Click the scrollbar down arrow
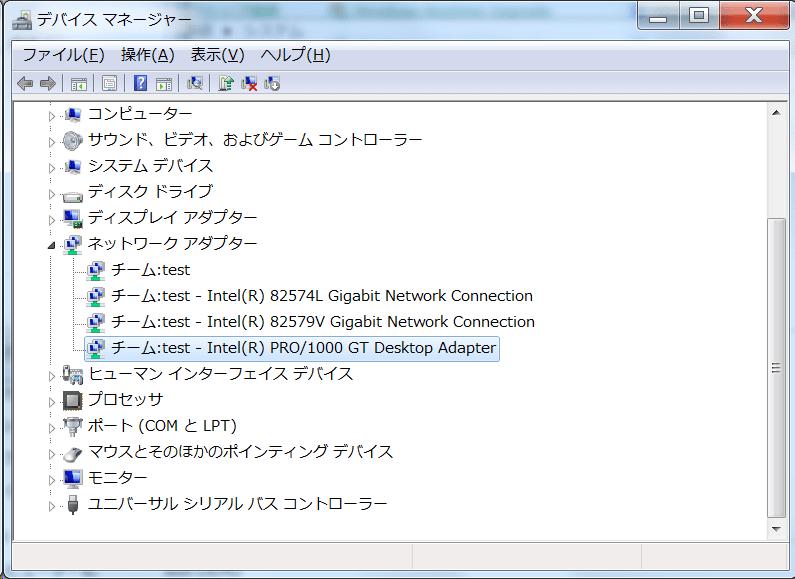Screen dimensions: 795x579 pos(776,529)
